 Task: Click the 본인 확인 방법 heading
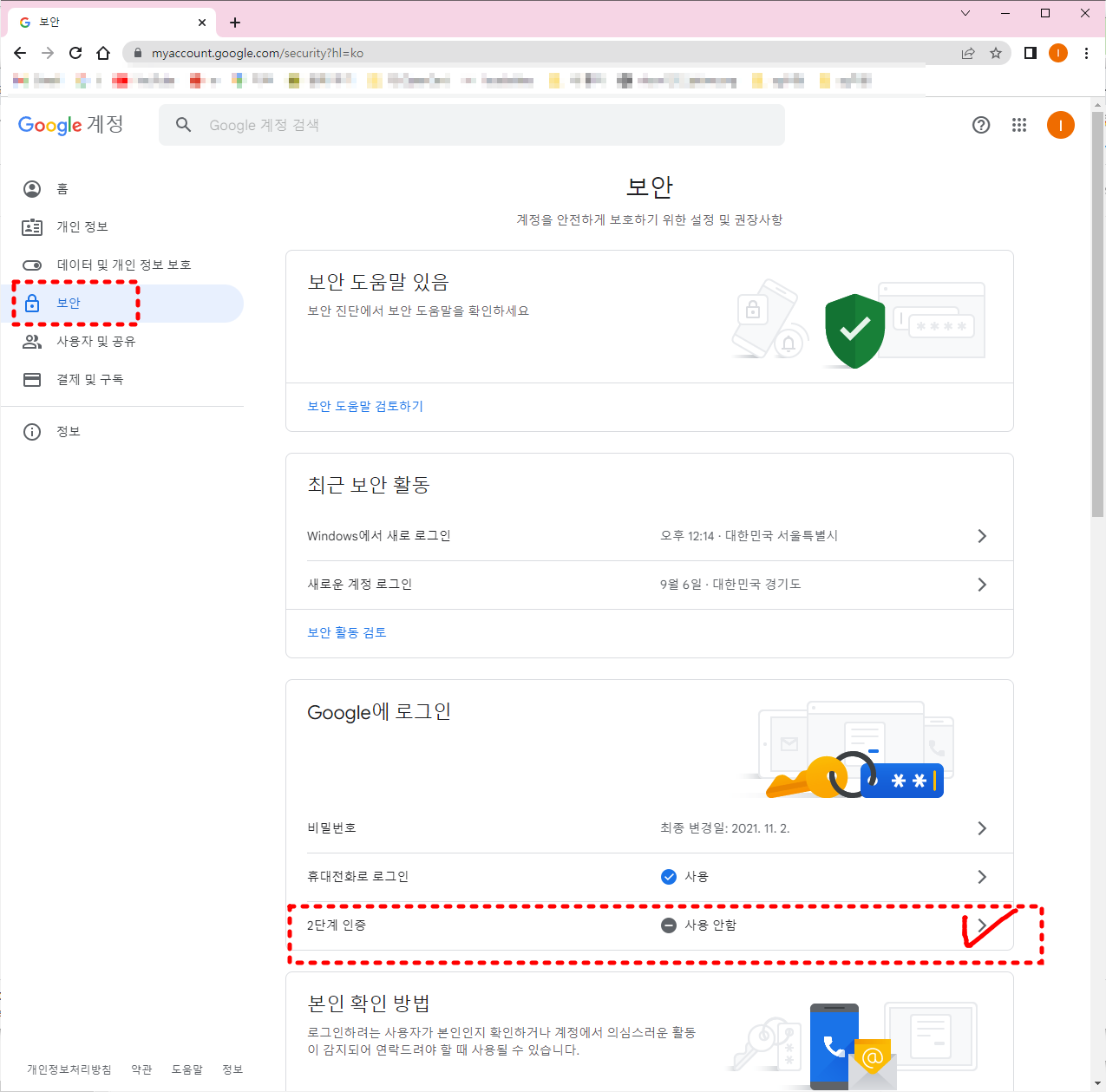(x=369, y=1004)
